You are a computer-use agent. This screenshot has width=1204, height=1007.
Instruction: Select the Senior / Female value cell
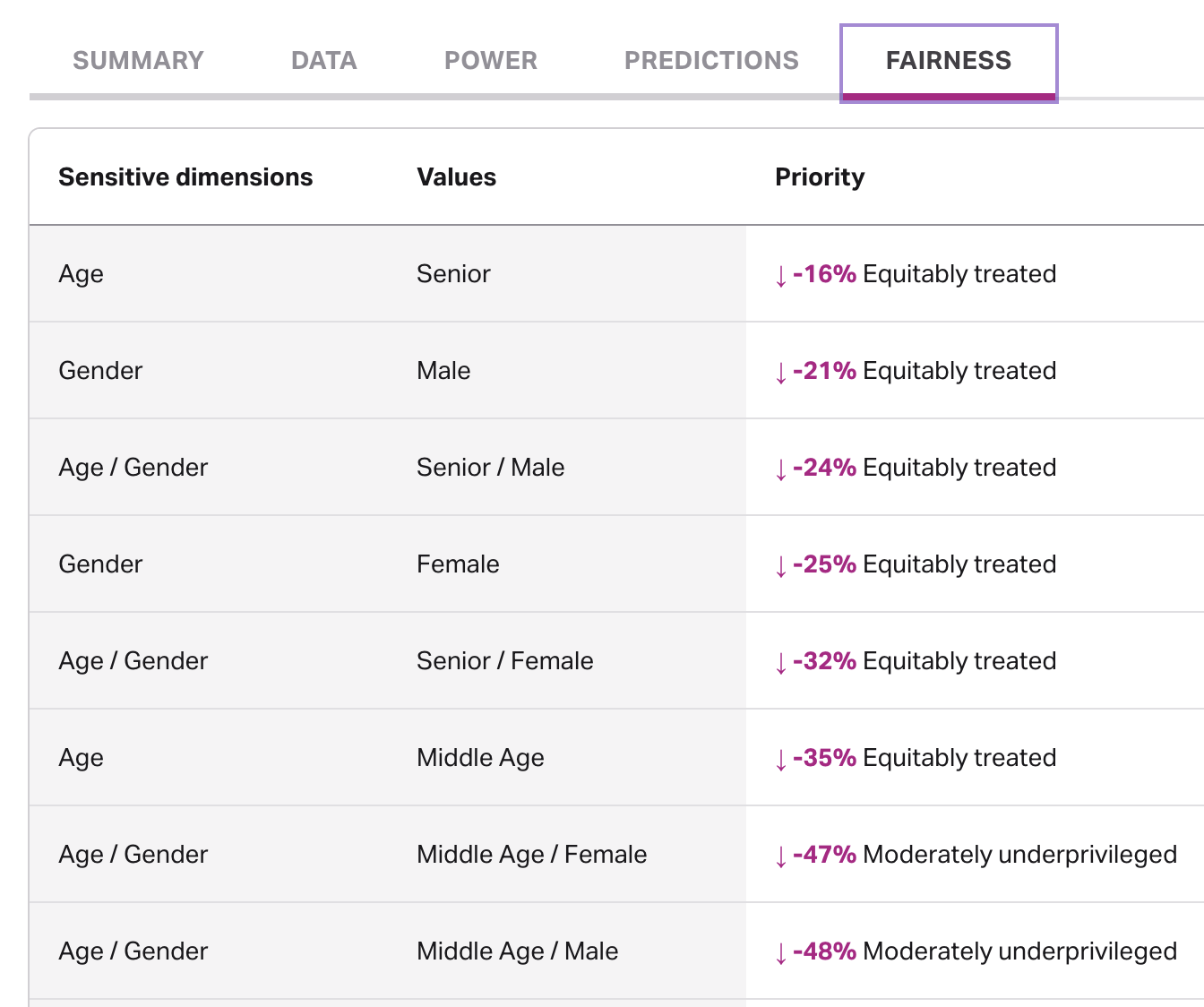[504, 661]
